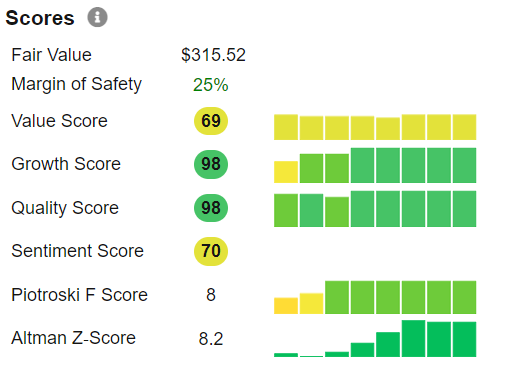The image size is (508, 385).
Task: Select the Fair Value $315.52 amount
Action: pos(213,55)
